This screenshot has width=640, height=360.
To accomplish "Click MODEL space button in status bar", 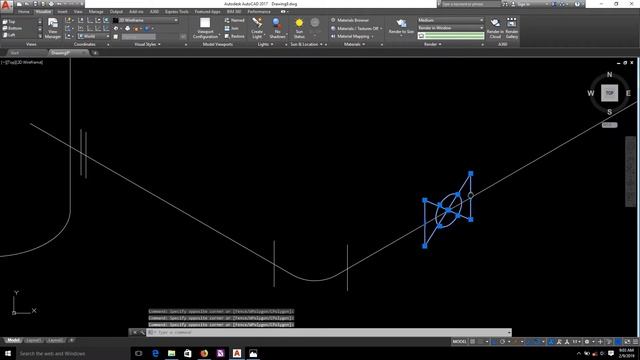I will 459,342.
